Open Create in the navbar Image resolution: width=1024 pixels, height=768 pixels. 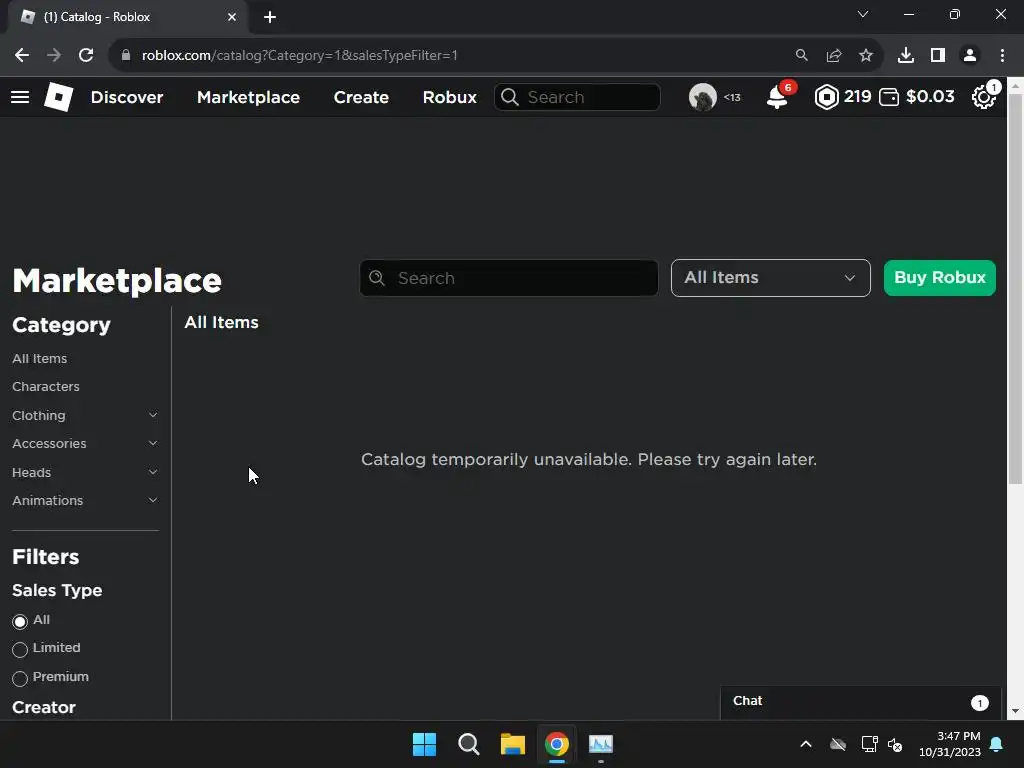point(361,97)
